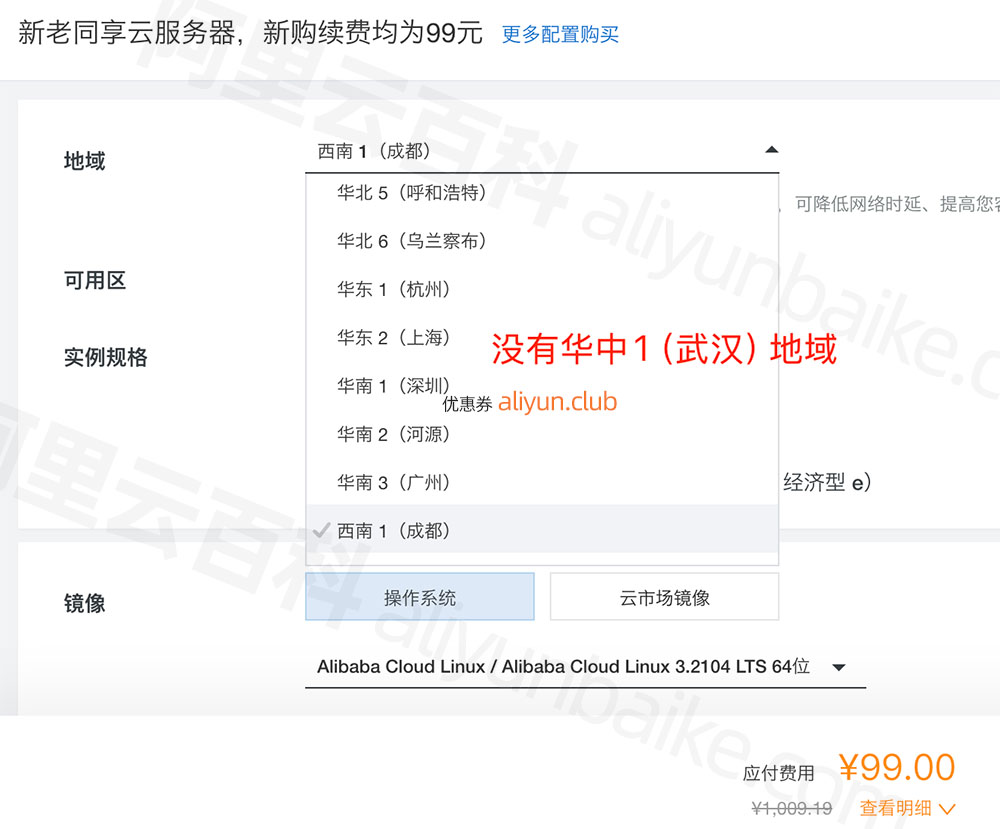The image size is (1000, 829).
Task: Expand details with the chevron beside 查看明细
Action: (947, 808)
